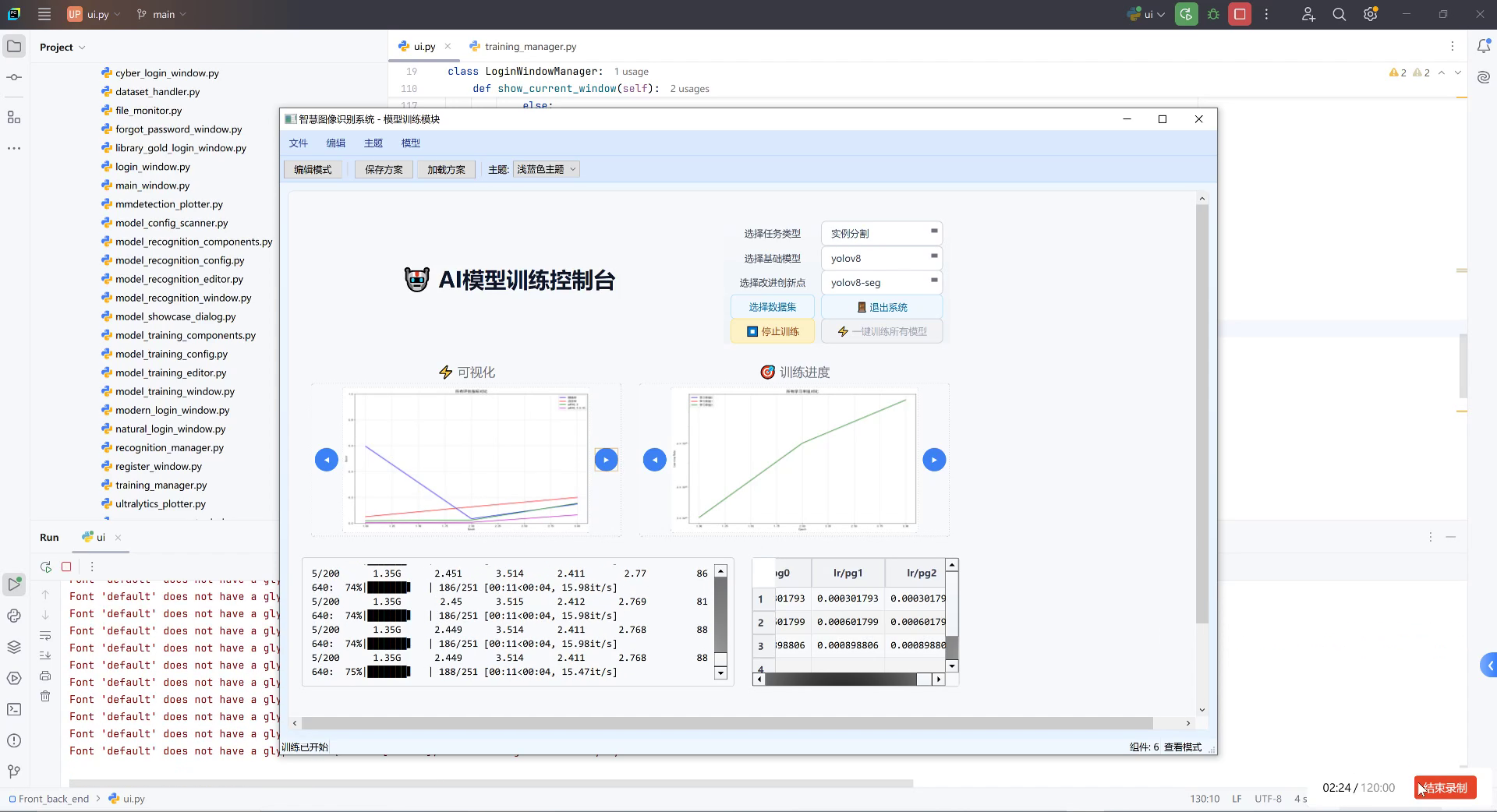Open IDE settings gear icon
The width and height of the screenshot is (1497, 812).
[x=1371, y=14]
